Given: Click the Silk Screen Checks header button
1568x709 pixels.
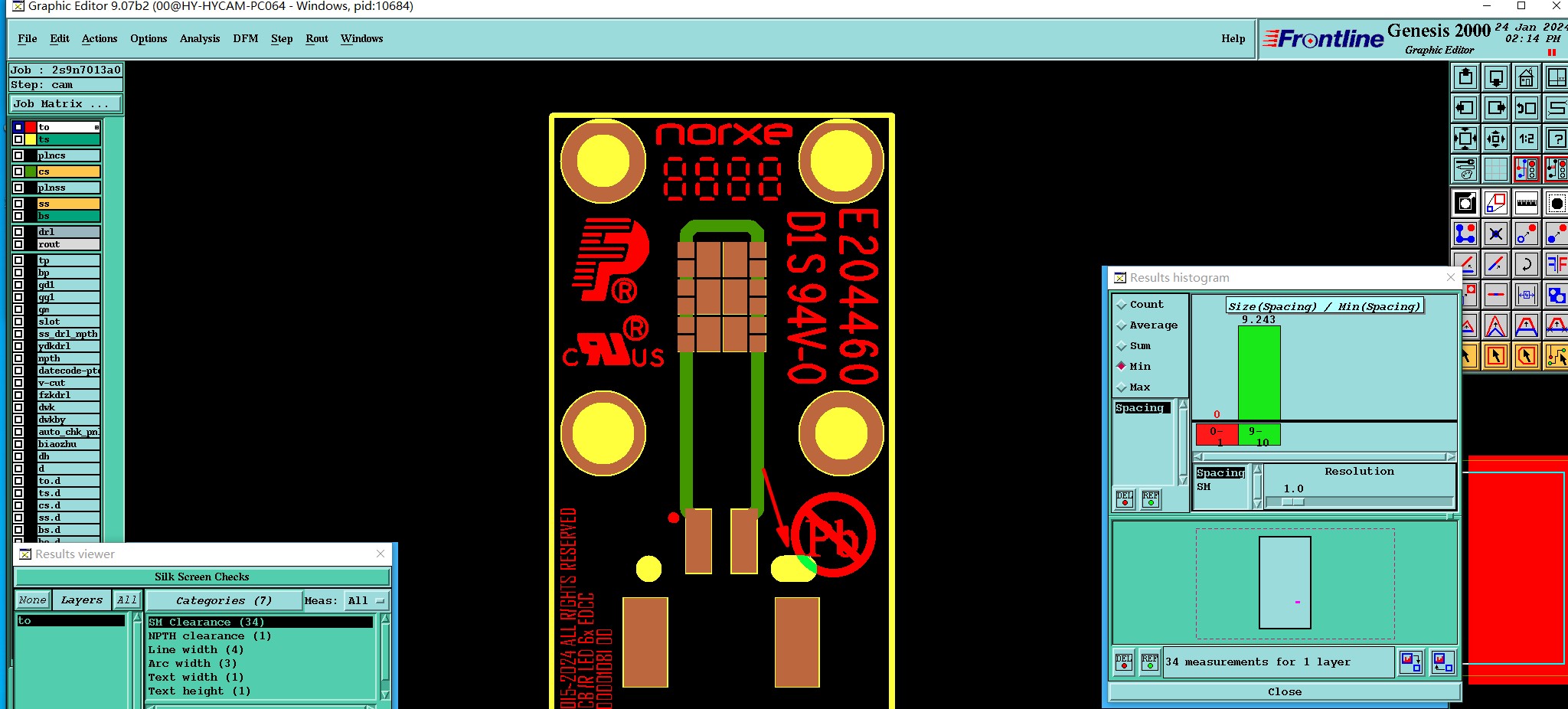Looking at the screenshot, I should coord(202,577).
